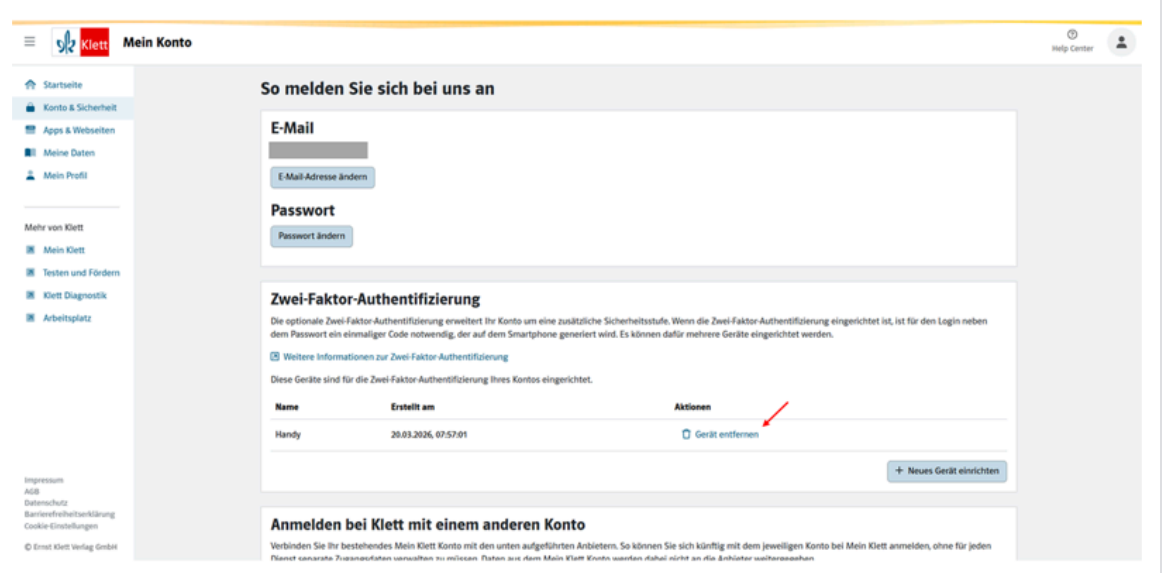Screen dimensions: 1162x573
Task: Click the Passwort heading
Action: pos(303,210)
